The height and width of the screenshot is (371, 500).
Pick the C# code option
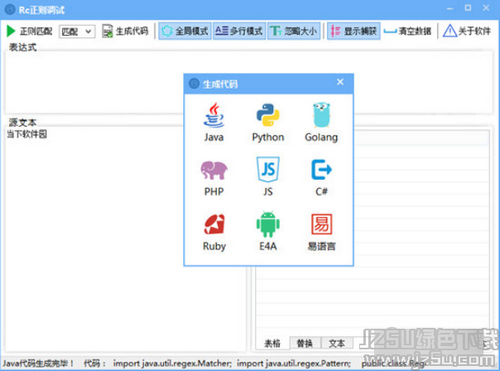pyautogui.click(x=321, y=177)
